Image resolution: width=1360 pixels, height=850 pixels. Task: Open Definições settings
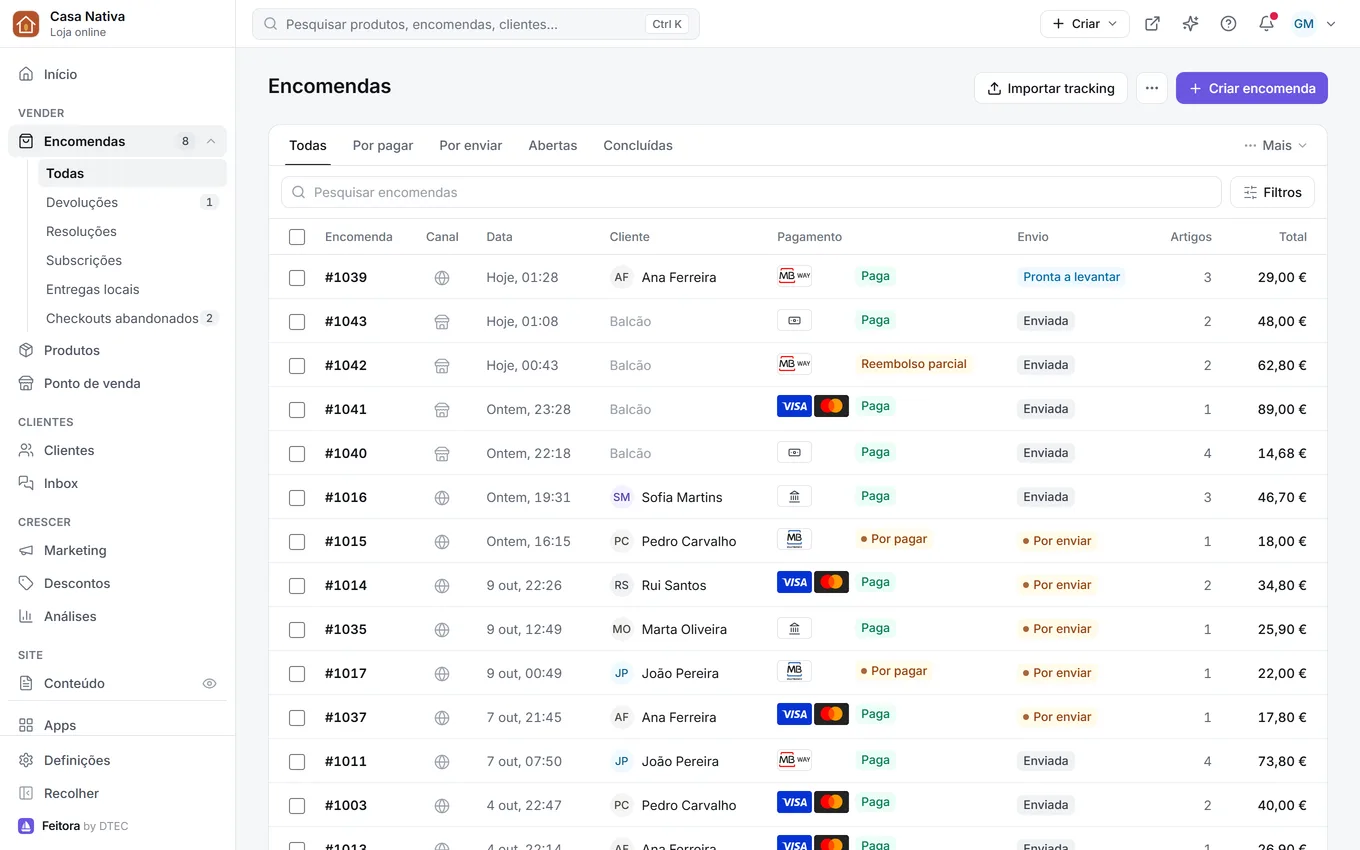click(x=118, y=760)
